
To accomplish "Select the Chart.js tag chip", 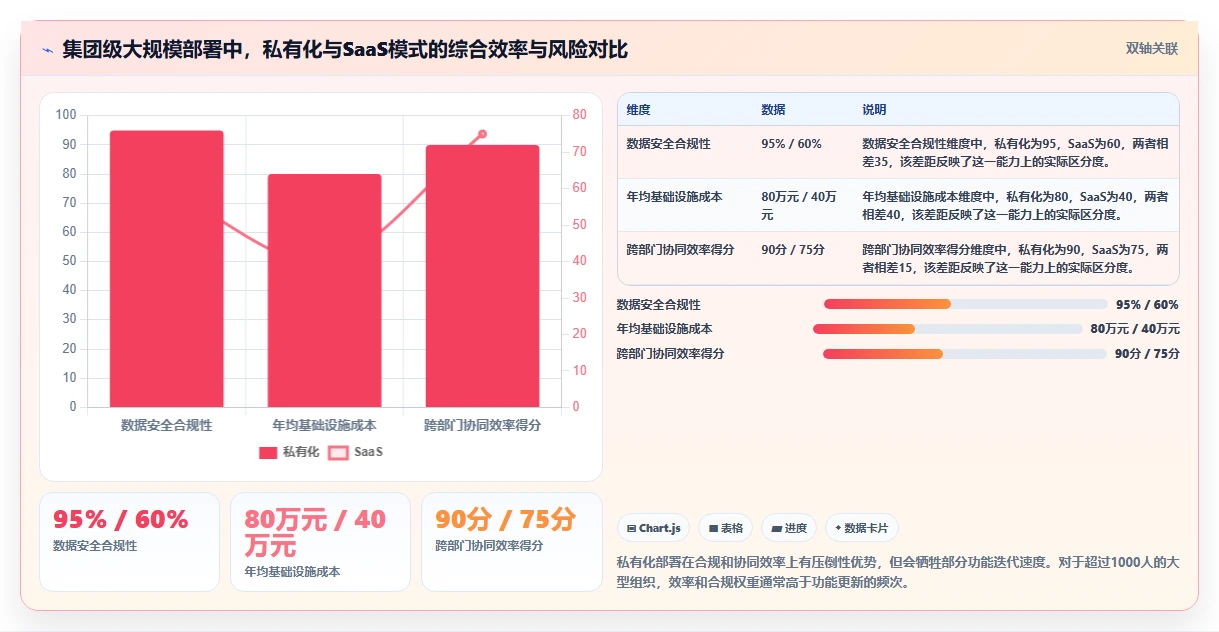I will 653,528.
